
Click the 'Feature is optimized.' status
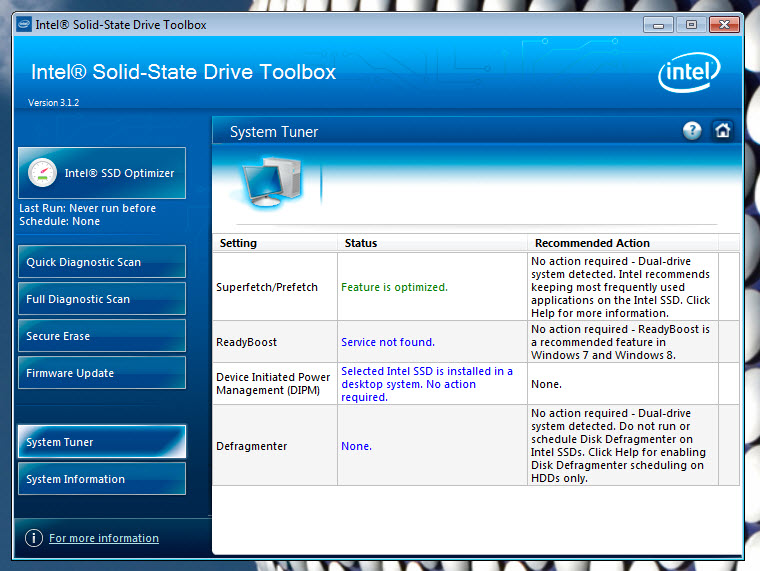[x=394, y=287]
